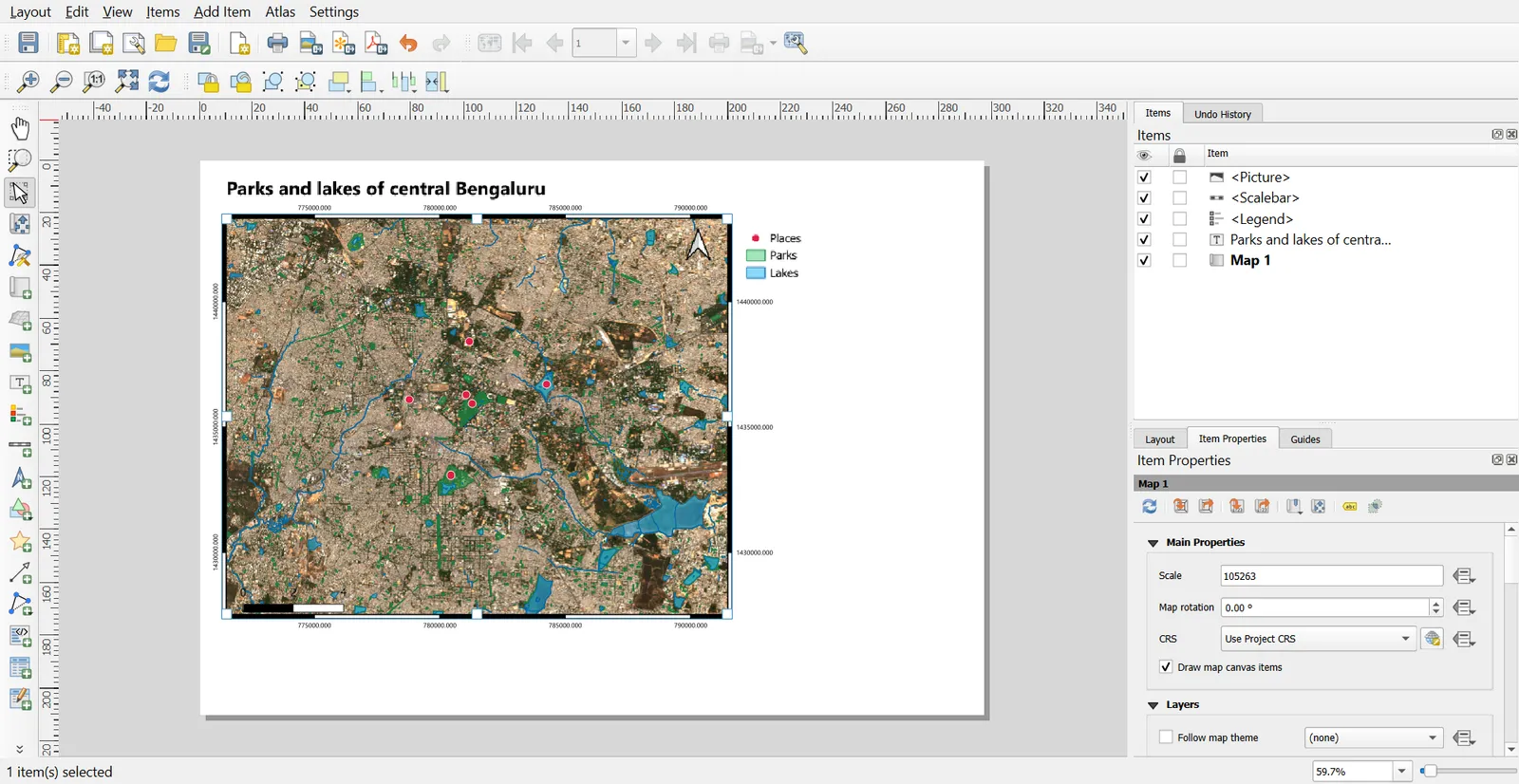Undo the last action
The image size is (1519, 784).
coord(408,43)
